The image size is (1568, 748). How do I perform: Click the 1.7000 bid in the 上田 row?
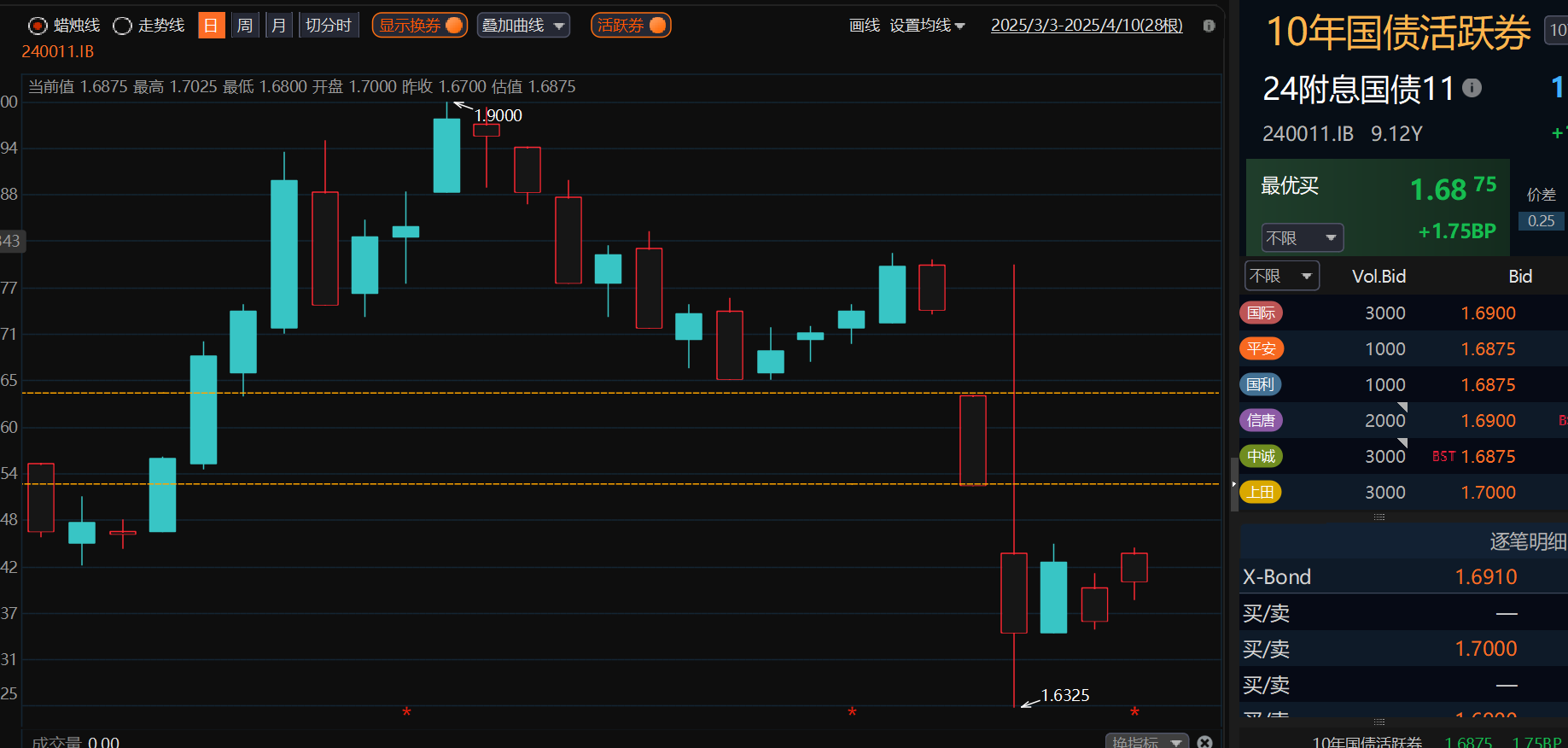click(x=1488, y=493)
